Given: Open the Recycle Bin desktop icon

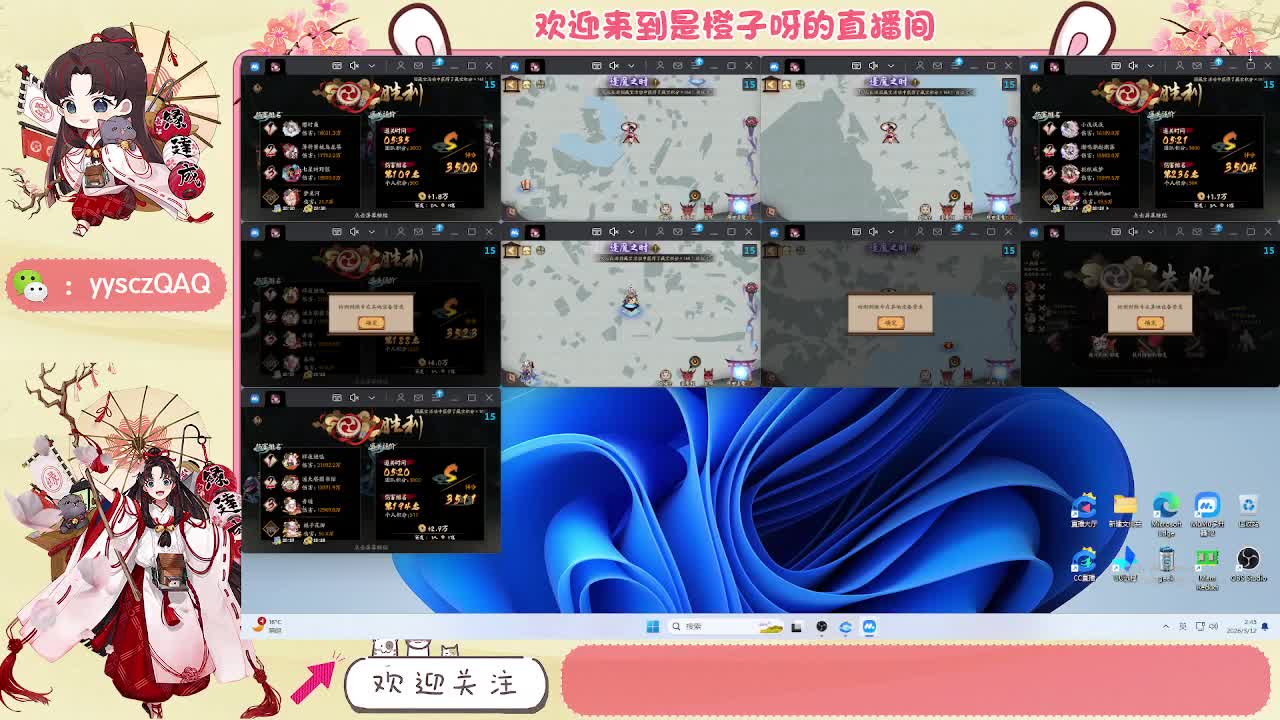Looking at the screenshot, I should pyautogui.click(x=1248, y=509).
